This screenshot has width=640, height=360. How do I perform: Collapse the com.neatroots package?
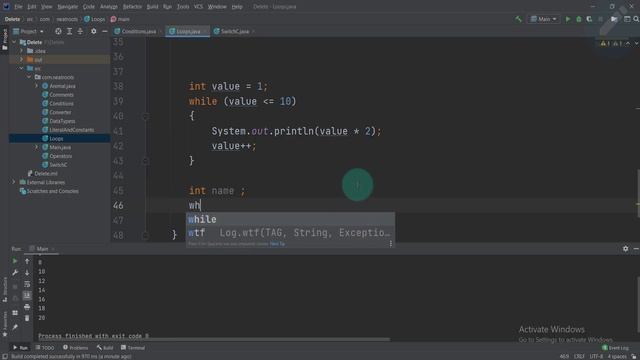coord(29,77)
